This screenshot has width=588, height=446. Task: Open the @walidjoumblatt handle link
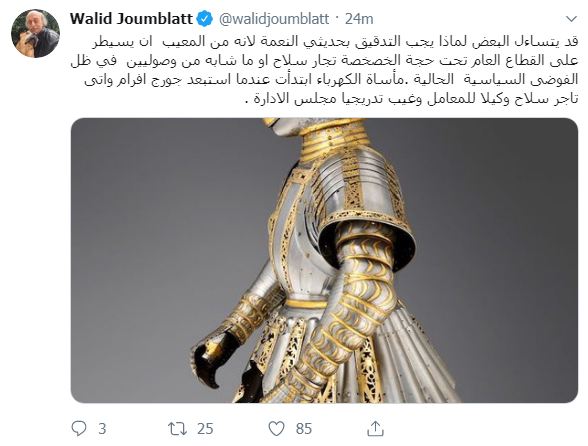click(274, 19)
